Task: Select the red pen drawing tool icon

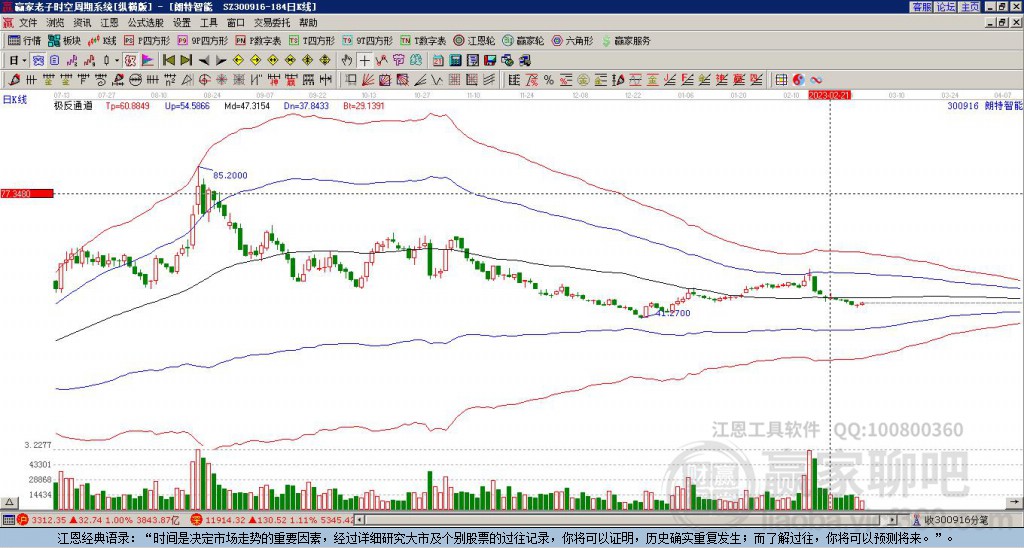Action: (x=14, y=80)
